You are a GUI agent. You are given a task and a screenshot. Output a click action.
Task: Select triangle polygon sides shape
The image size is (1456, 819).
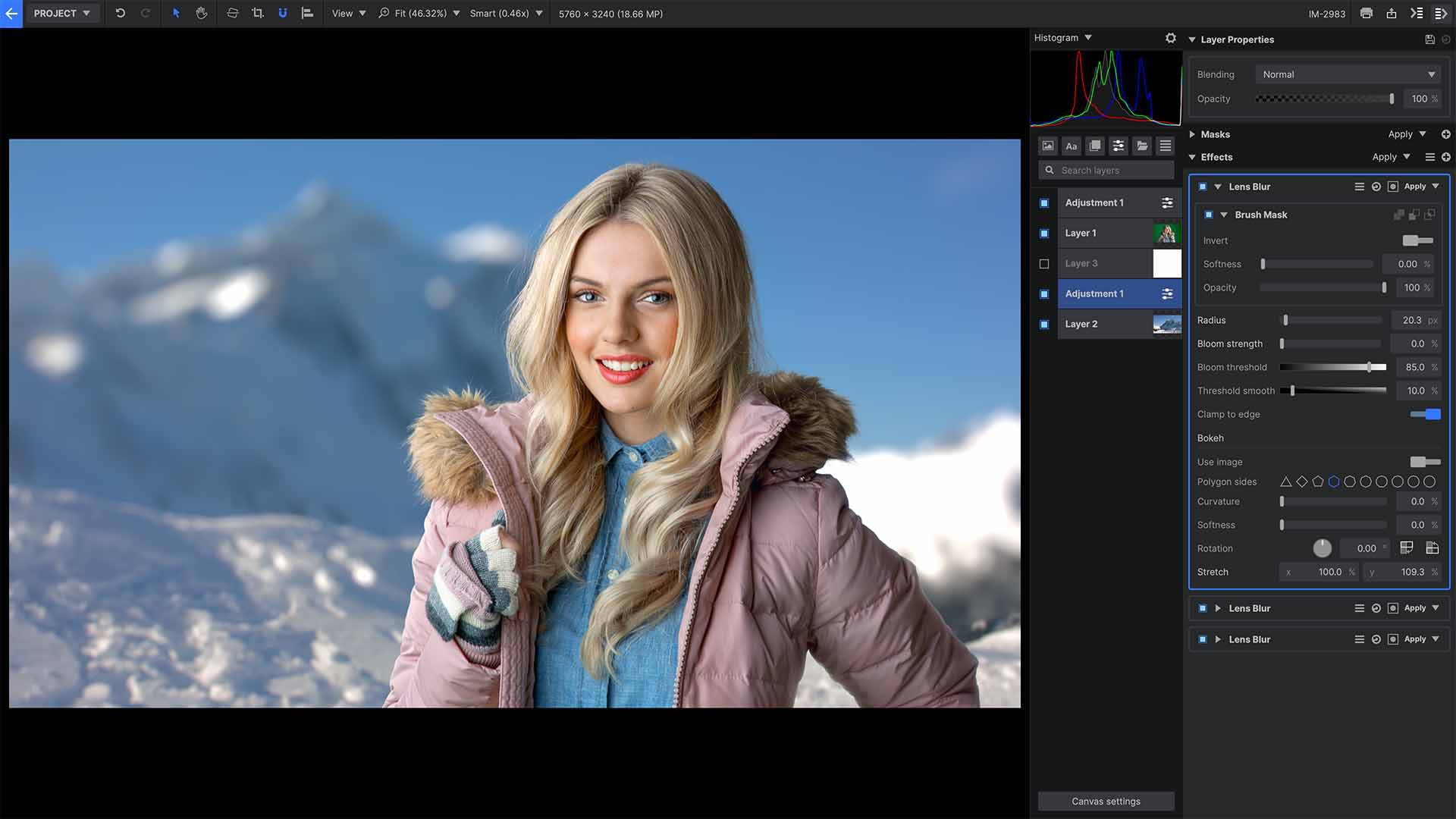pos(1286,482)
